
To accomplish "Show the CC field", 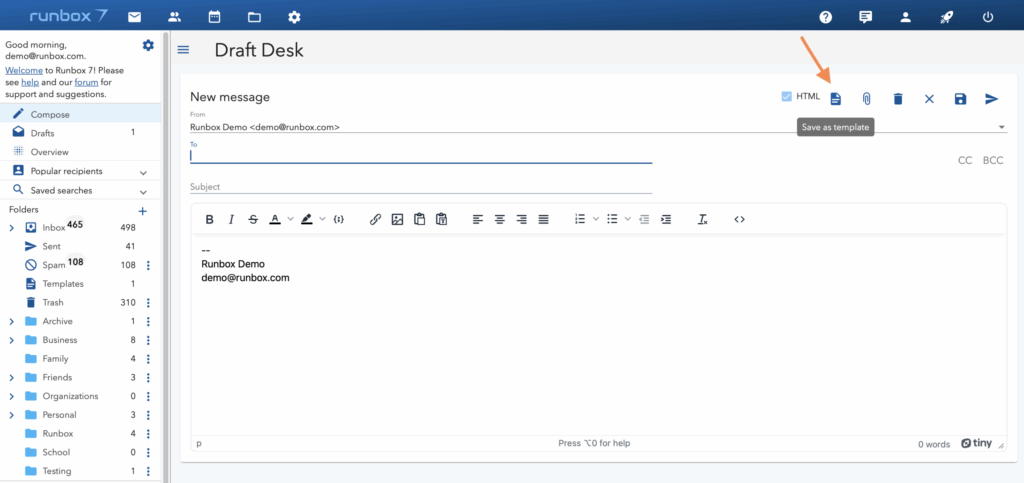I will pyautogui.click(x=965, y=161).
